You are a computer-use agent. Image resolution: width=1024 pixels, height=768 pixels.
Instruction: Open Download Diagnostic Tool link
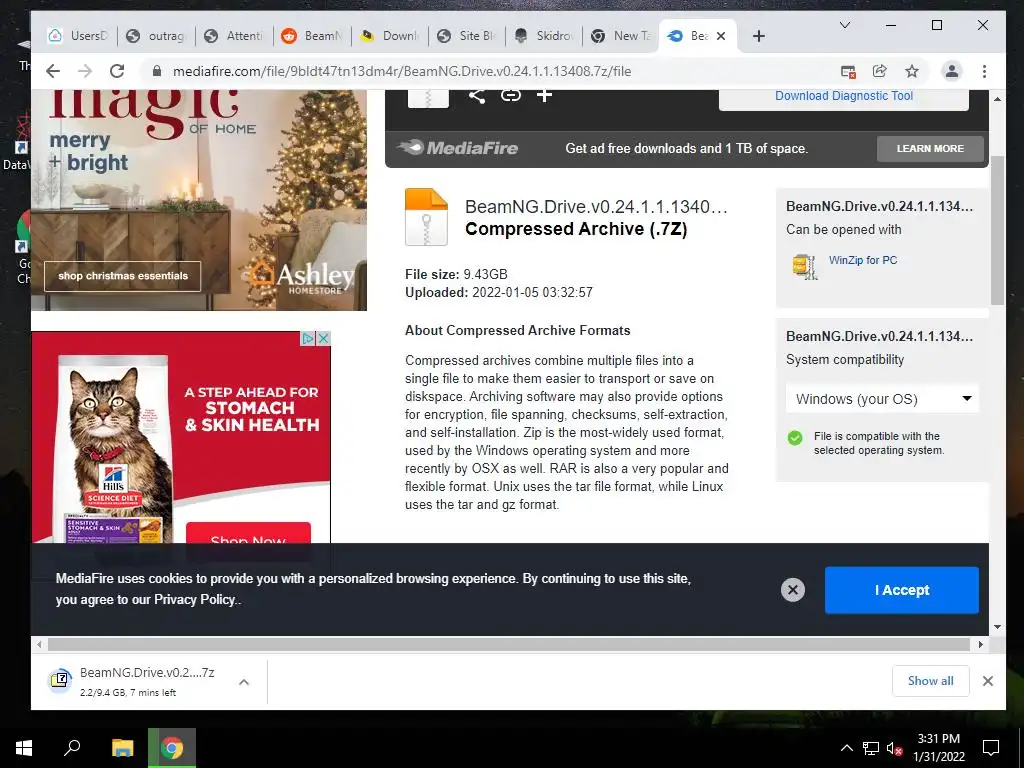coord(844,96)
